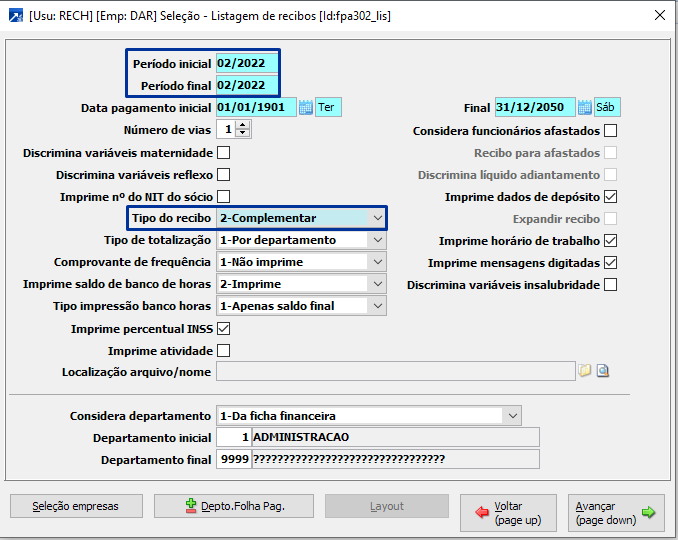Image resolution: width=678 pixels, height=540 pixels.
Task: Click the ADMINISTRACAO department name
Action: point(301,437)
